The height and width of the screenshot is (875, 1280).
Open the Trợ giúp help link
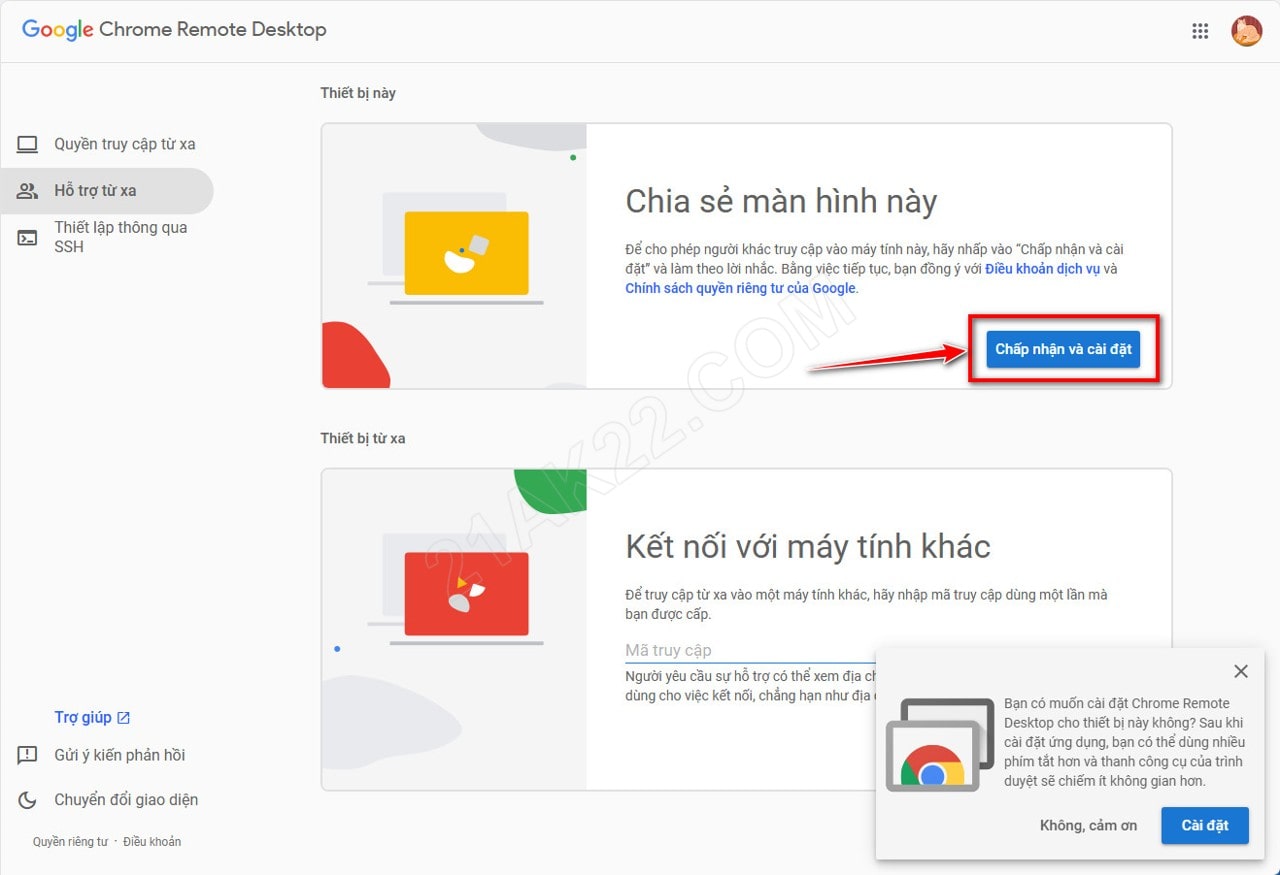(x=83, y=718)
